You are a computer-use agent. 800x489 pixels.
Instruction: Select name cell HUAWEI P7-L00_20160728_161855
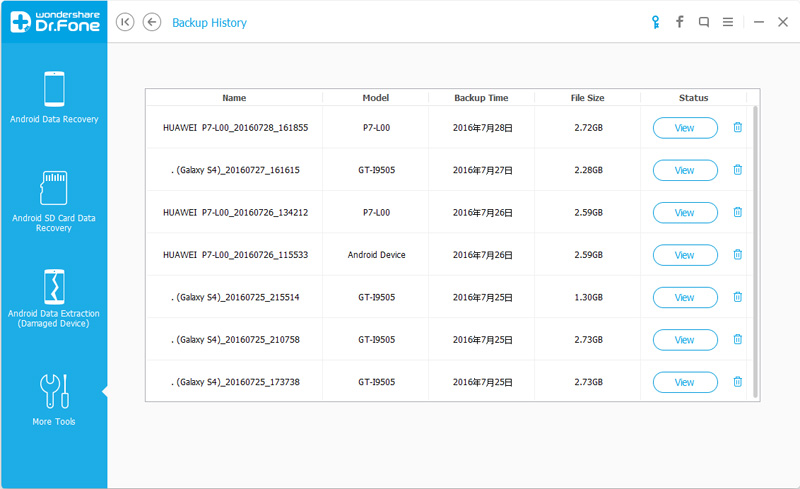(x=235, y=128)
